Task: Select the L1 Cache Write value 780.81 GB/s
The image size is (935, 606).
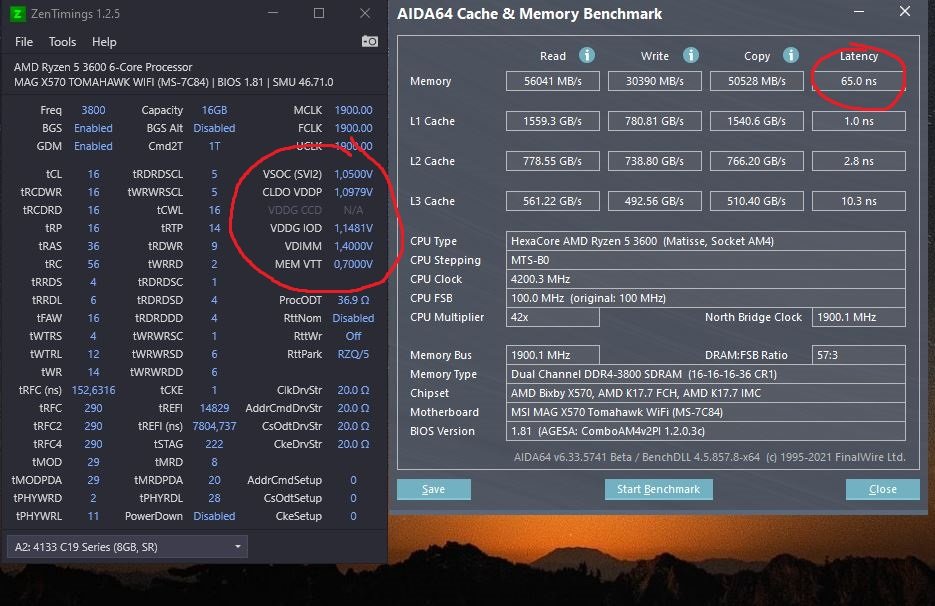Action: (655, 121)
